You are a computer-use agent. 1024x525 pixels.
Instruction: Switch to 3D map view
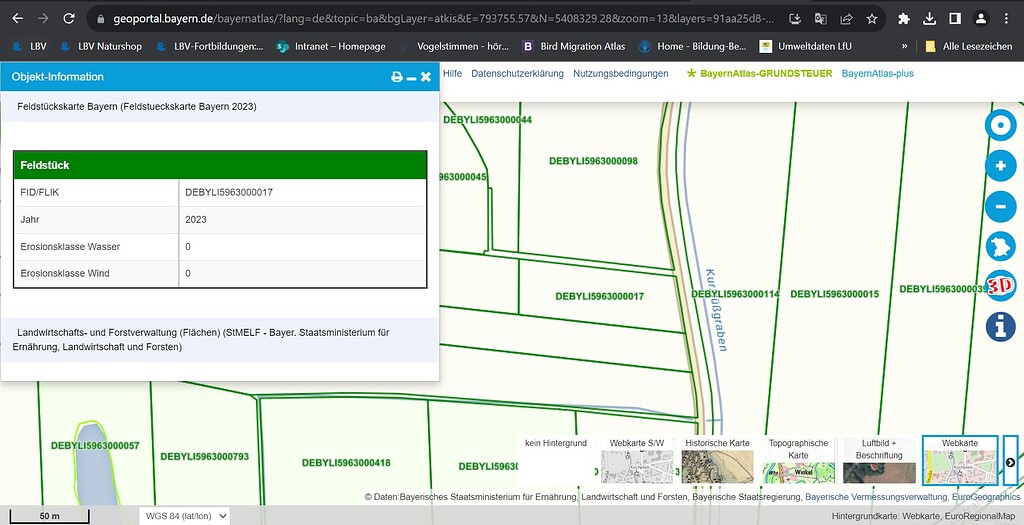pyautogui.click(x=1000, y=285)
